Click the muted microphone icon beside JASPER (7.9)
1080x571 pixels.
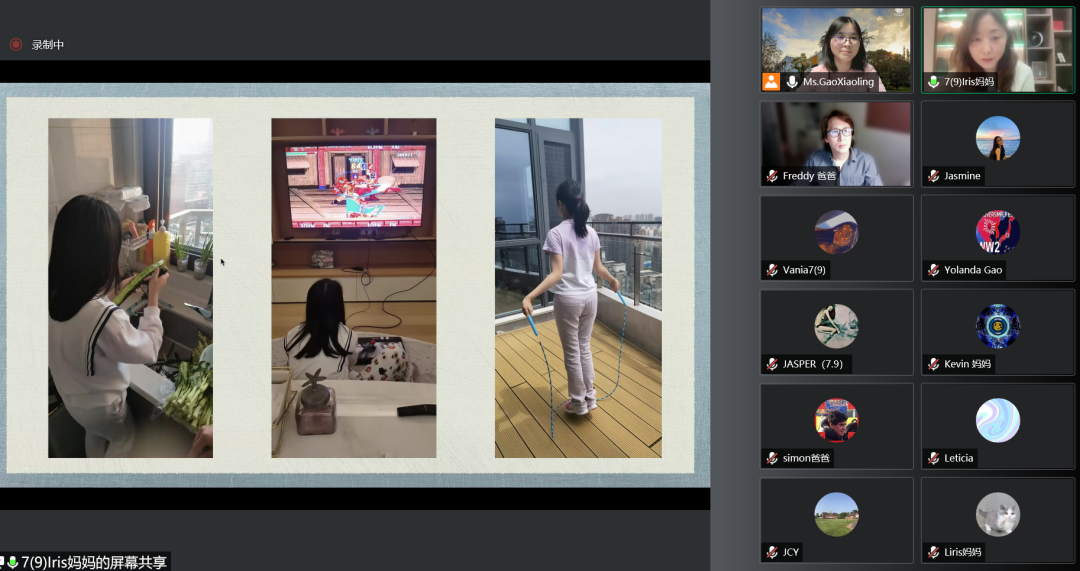click(x=772, y=364)
